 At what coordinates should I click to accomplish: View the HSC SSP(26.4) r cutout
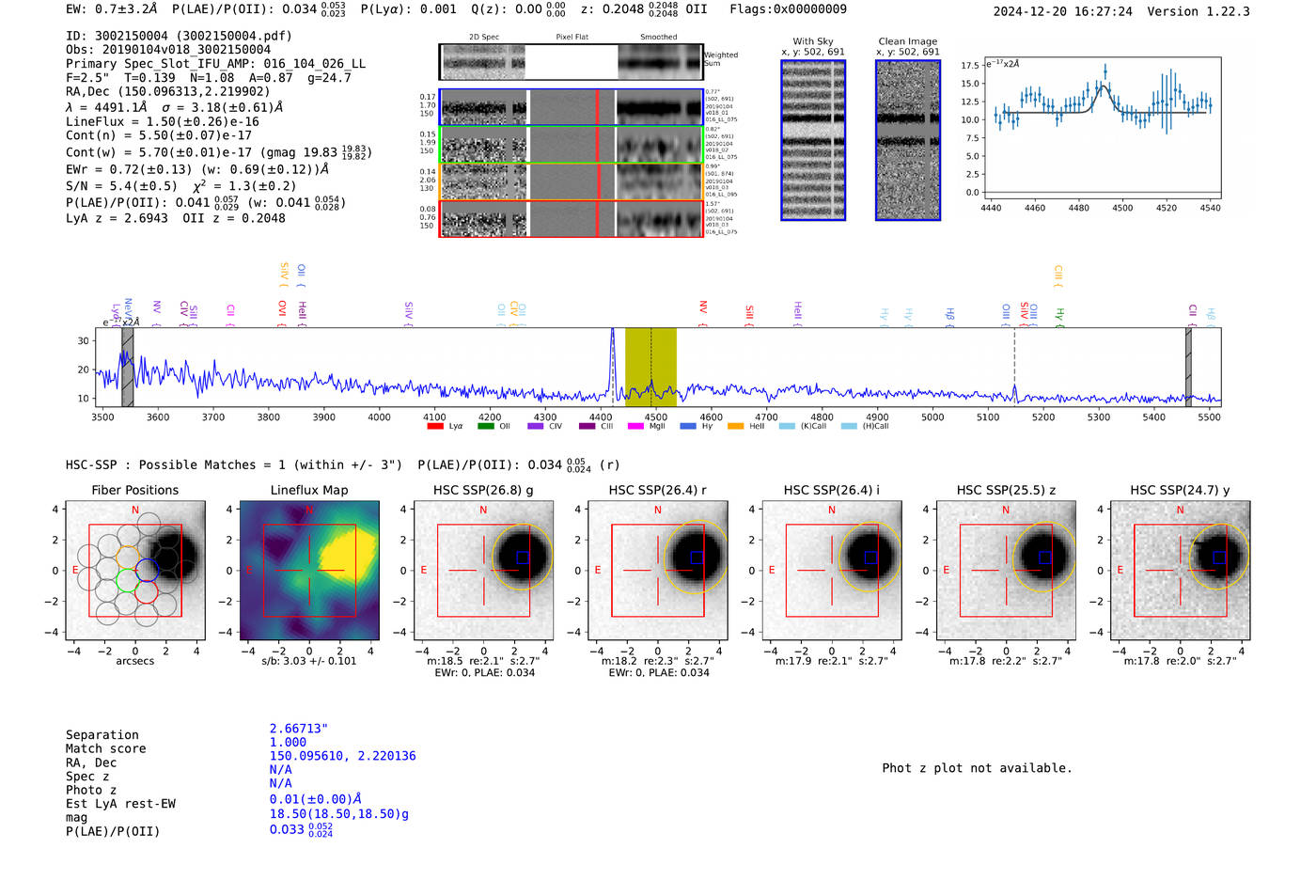click(x=658, y=570)
